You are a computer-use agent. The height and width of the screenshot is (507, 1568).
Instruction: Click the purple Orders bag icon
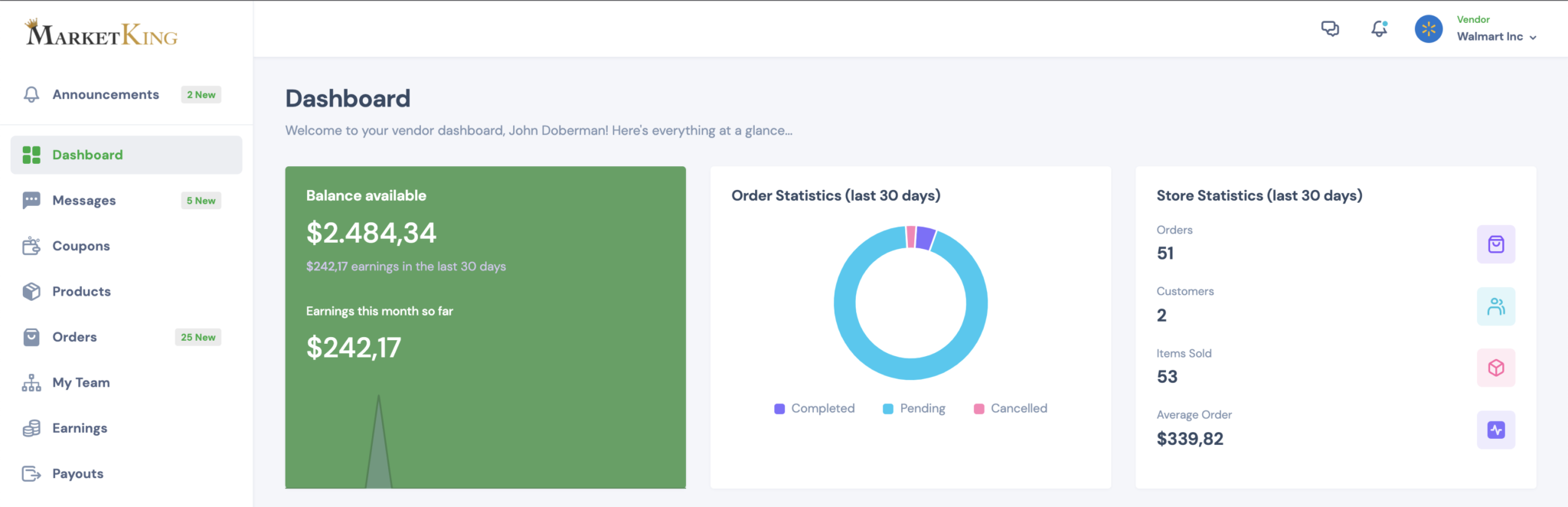(x=1495, y=244)
